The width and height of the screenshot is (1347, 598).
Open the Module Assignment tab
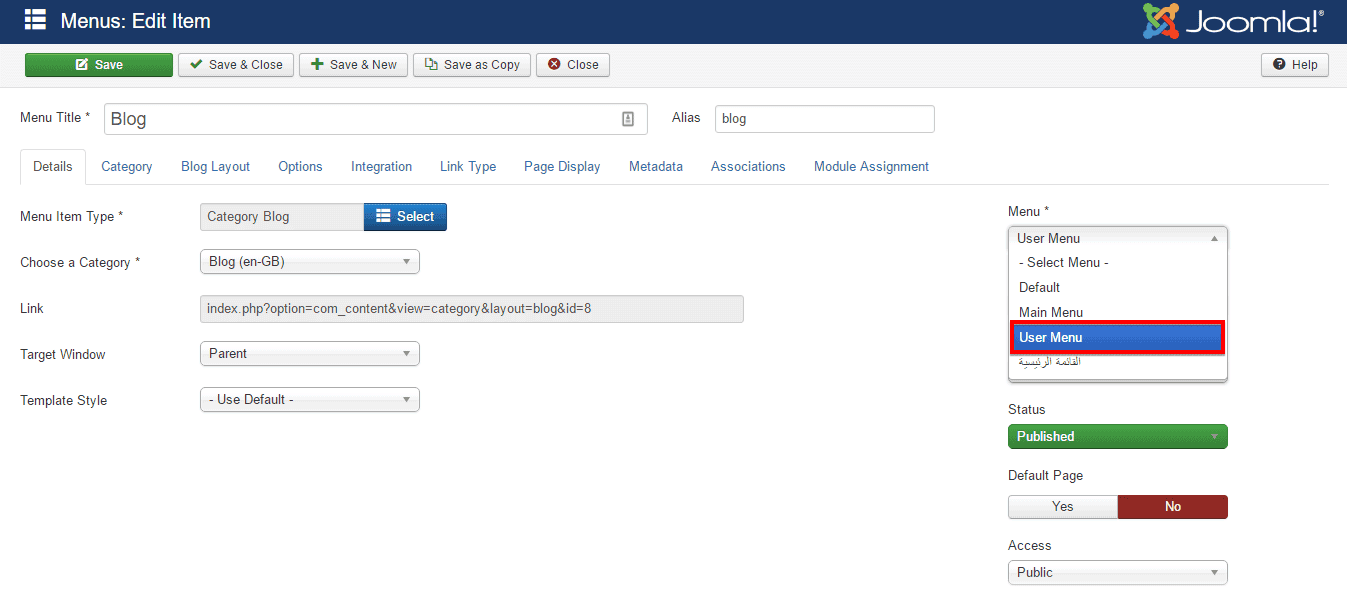pyautogui.click(x=871, y=167)
